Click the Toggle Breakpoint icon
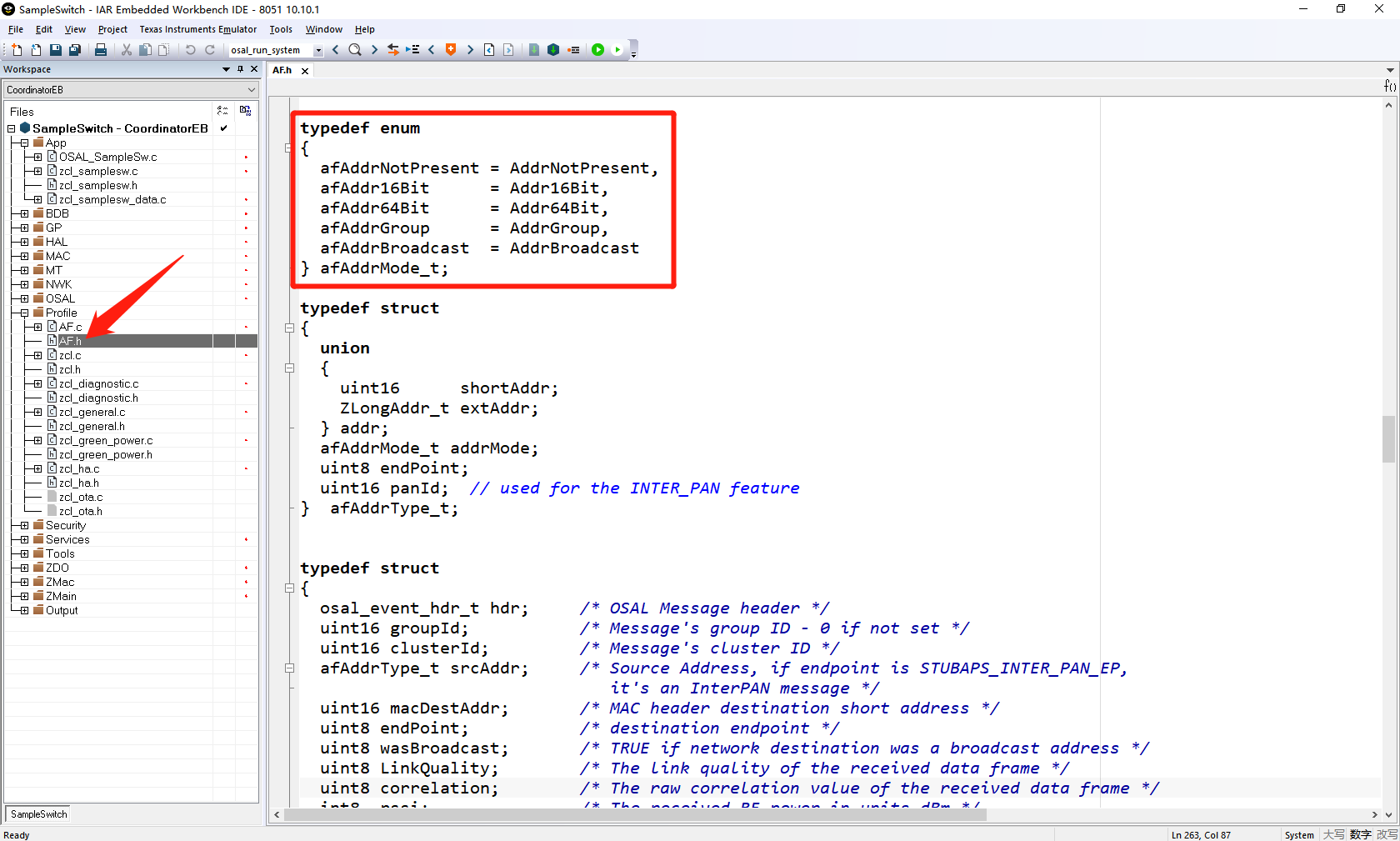 tap(573, 50)
